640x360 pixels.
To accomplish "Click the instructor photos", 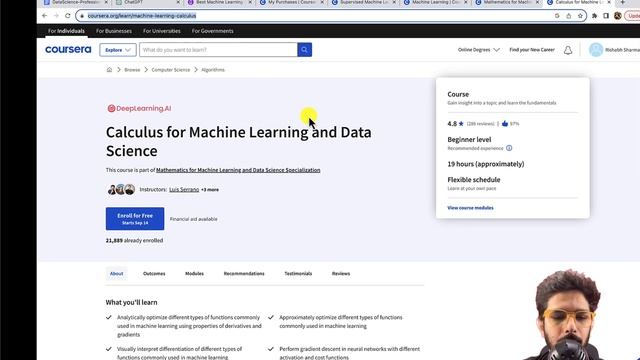I will [121, 189].
